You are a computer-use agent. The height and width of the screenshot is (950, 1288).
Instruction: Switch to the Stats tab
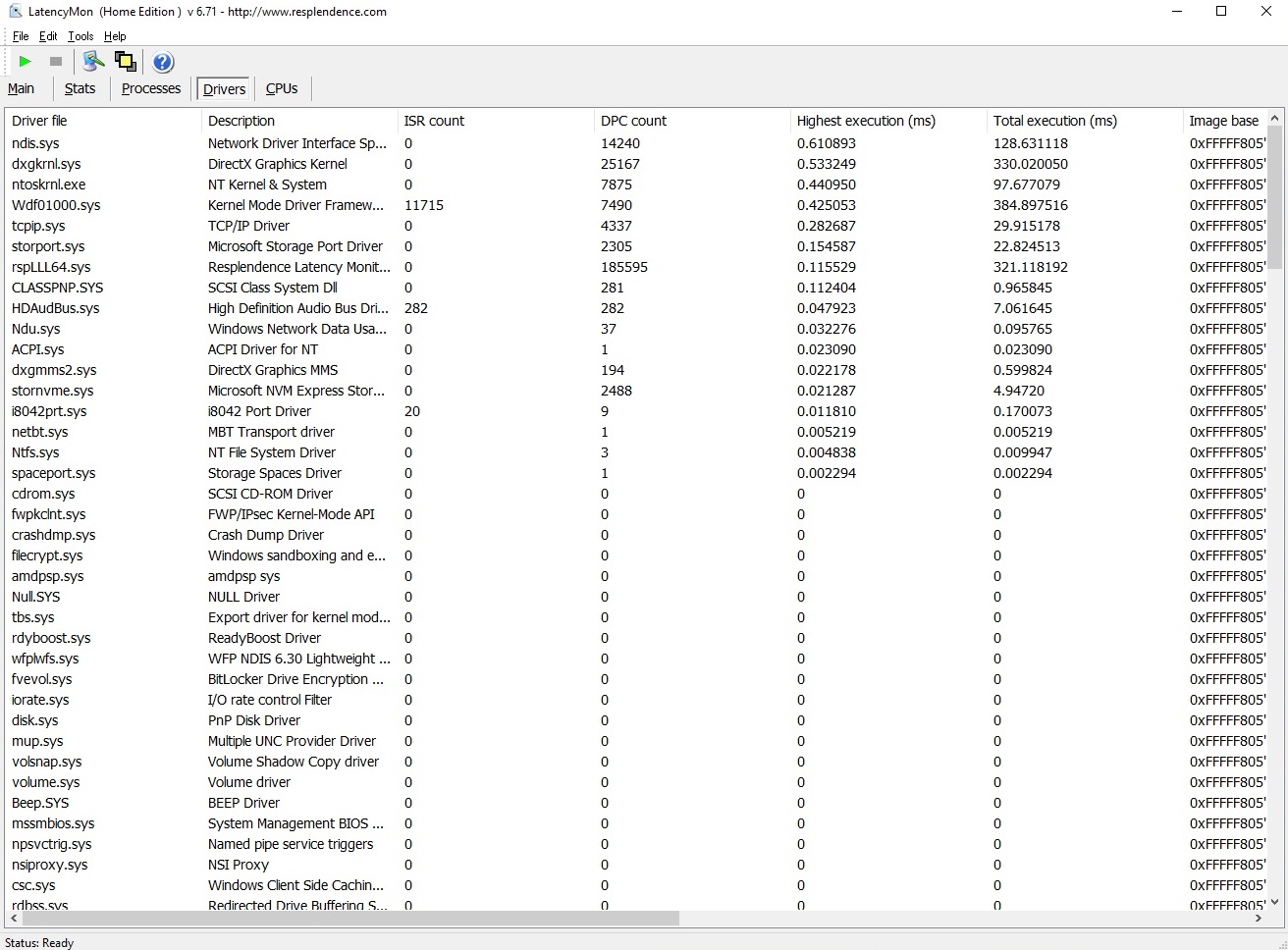[x=80, y=88]
